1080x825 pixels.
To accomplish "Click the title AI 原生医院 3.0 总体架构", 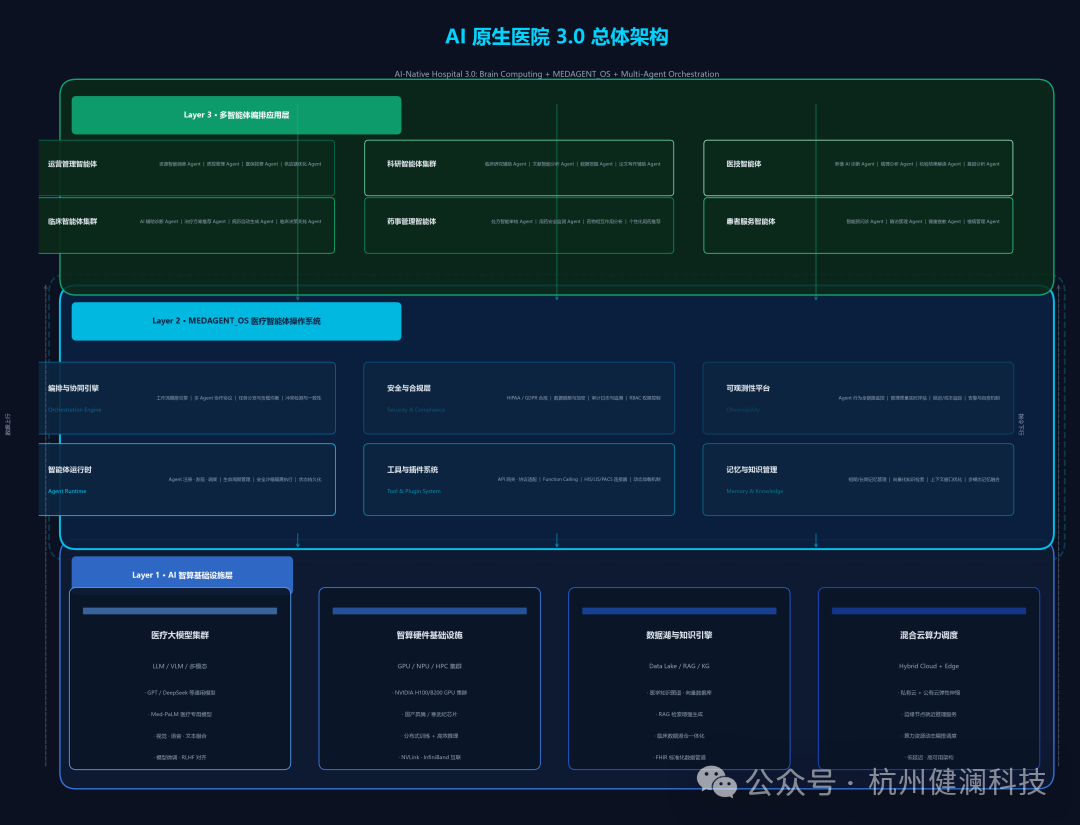I will 557,36.
